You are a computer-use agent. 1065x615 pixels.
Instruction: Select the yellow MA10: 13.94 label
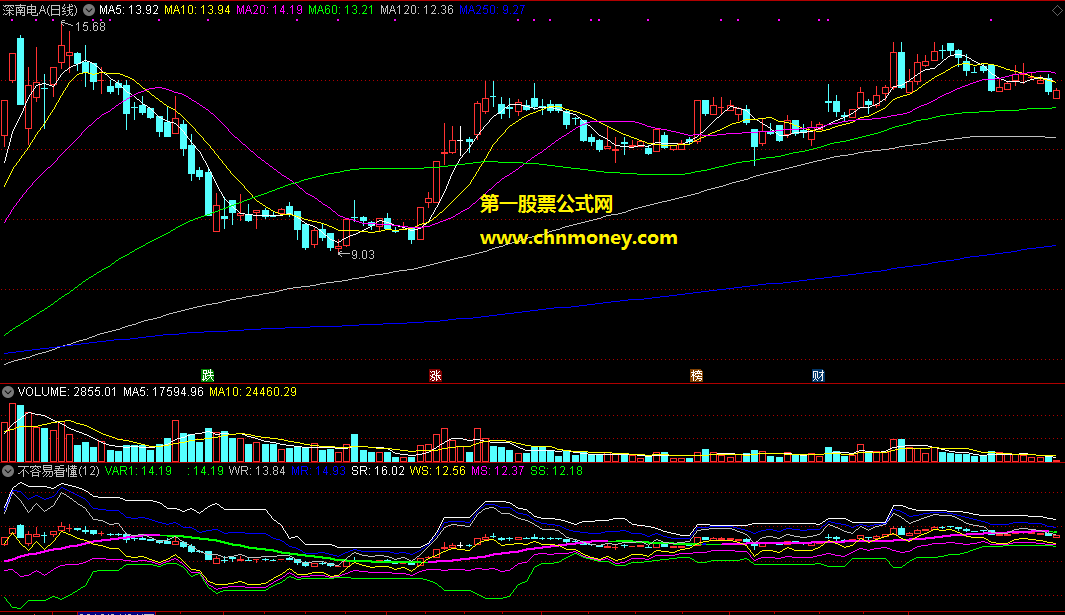[197, 10]
